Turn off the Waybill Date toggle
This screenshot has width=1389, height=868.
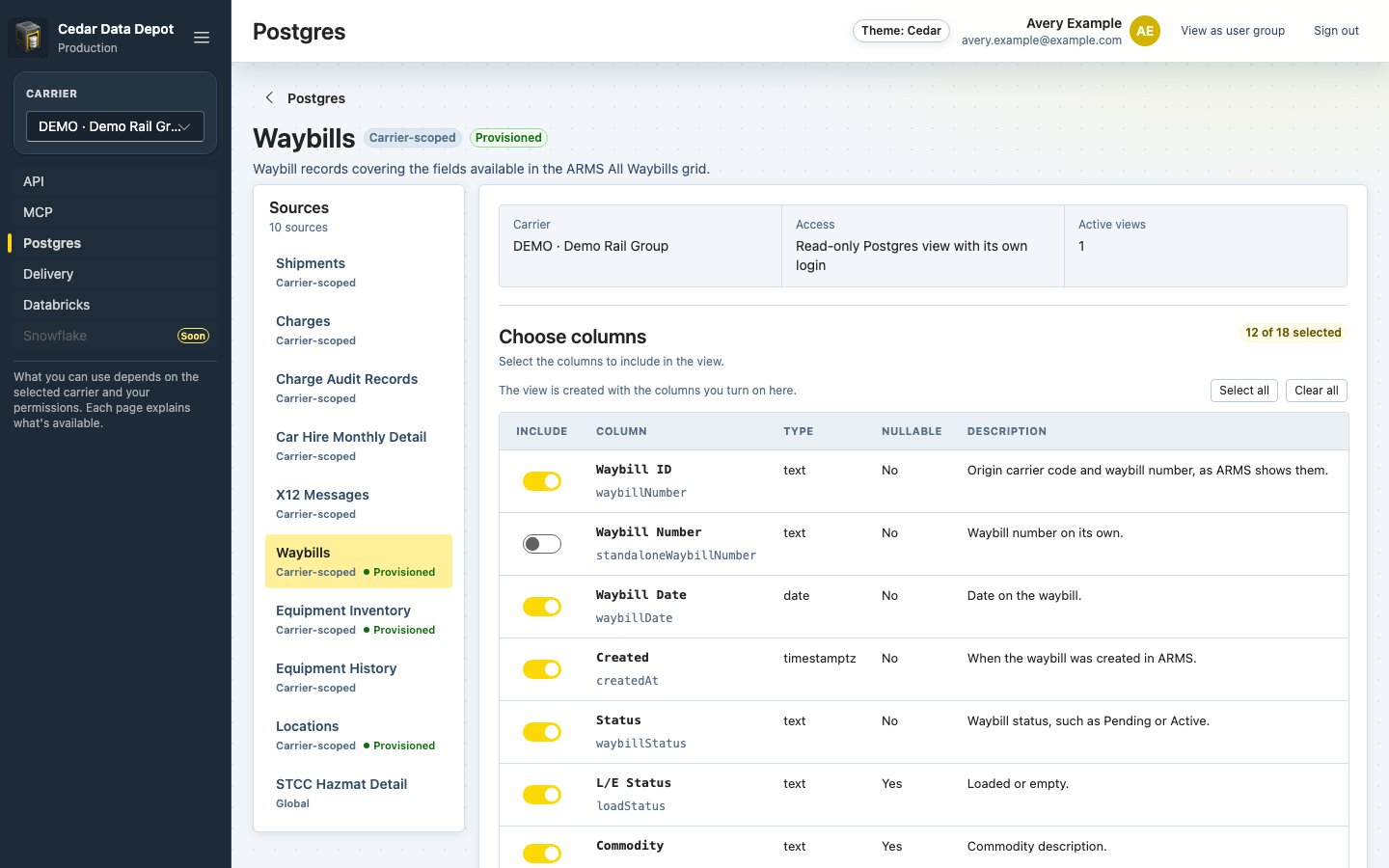pos(542,607)
